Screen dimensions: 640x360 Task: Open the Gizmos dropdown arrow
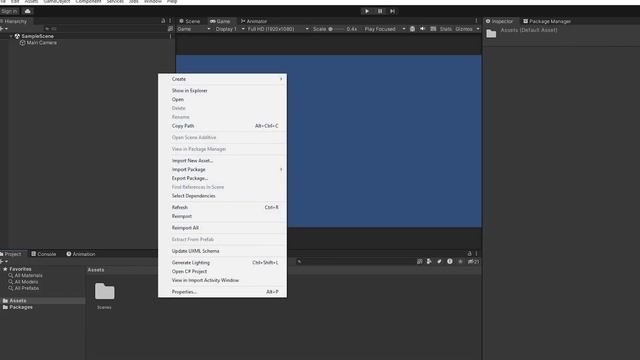[478, 29]
